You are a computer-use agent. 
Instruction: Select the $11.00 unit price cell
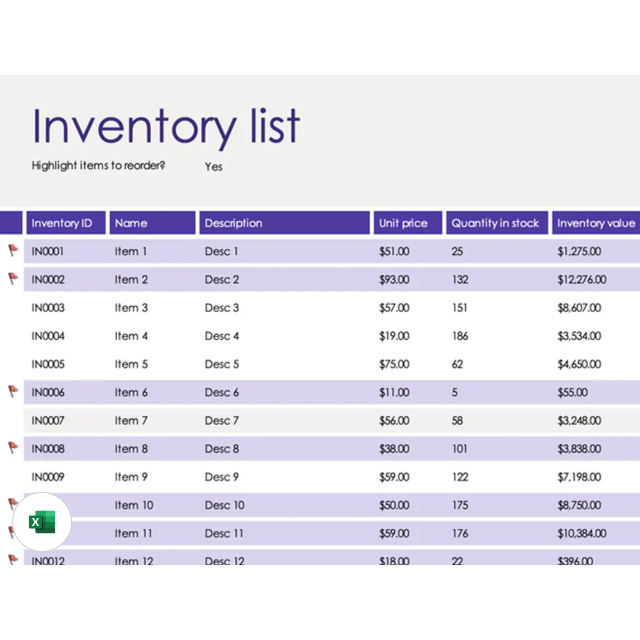click(394, 392)
